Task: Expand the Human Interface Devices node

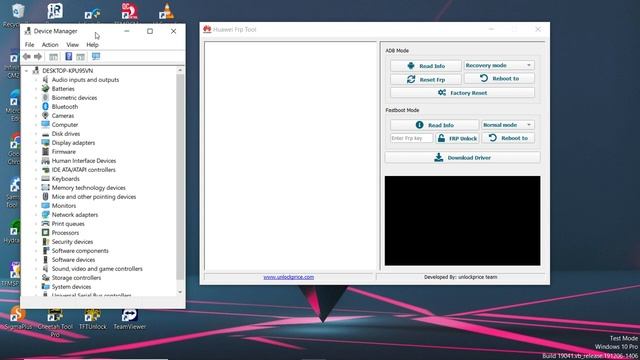Action: (x=36, y=161)
